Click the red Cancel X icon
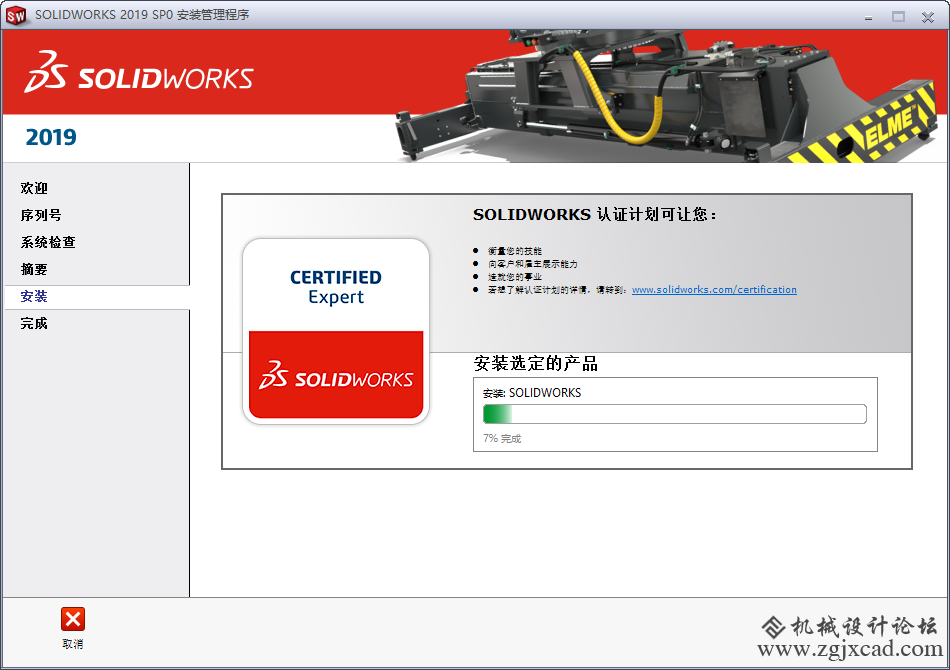 73,619
